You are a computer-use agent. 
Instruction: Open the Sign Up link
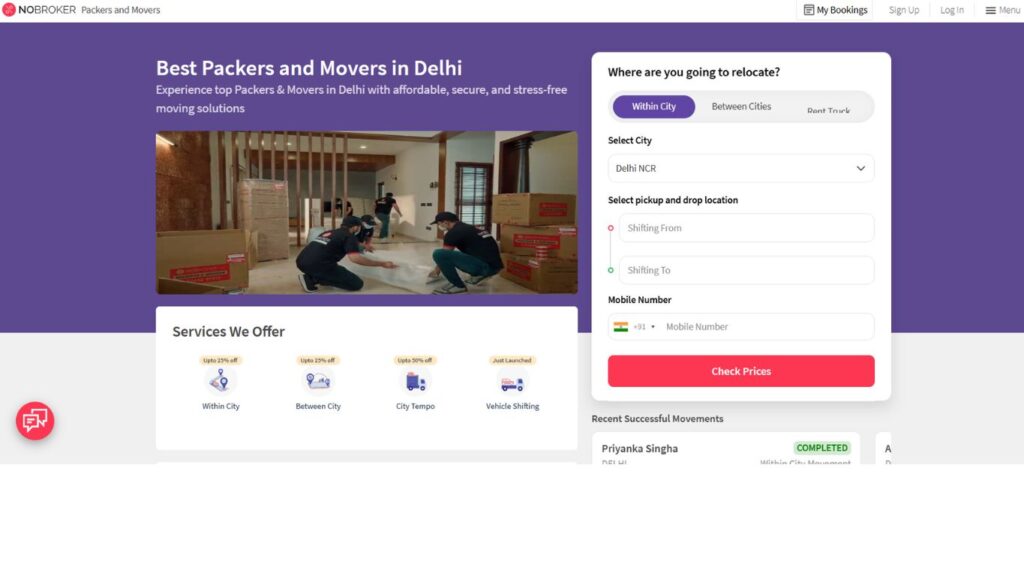903,10
